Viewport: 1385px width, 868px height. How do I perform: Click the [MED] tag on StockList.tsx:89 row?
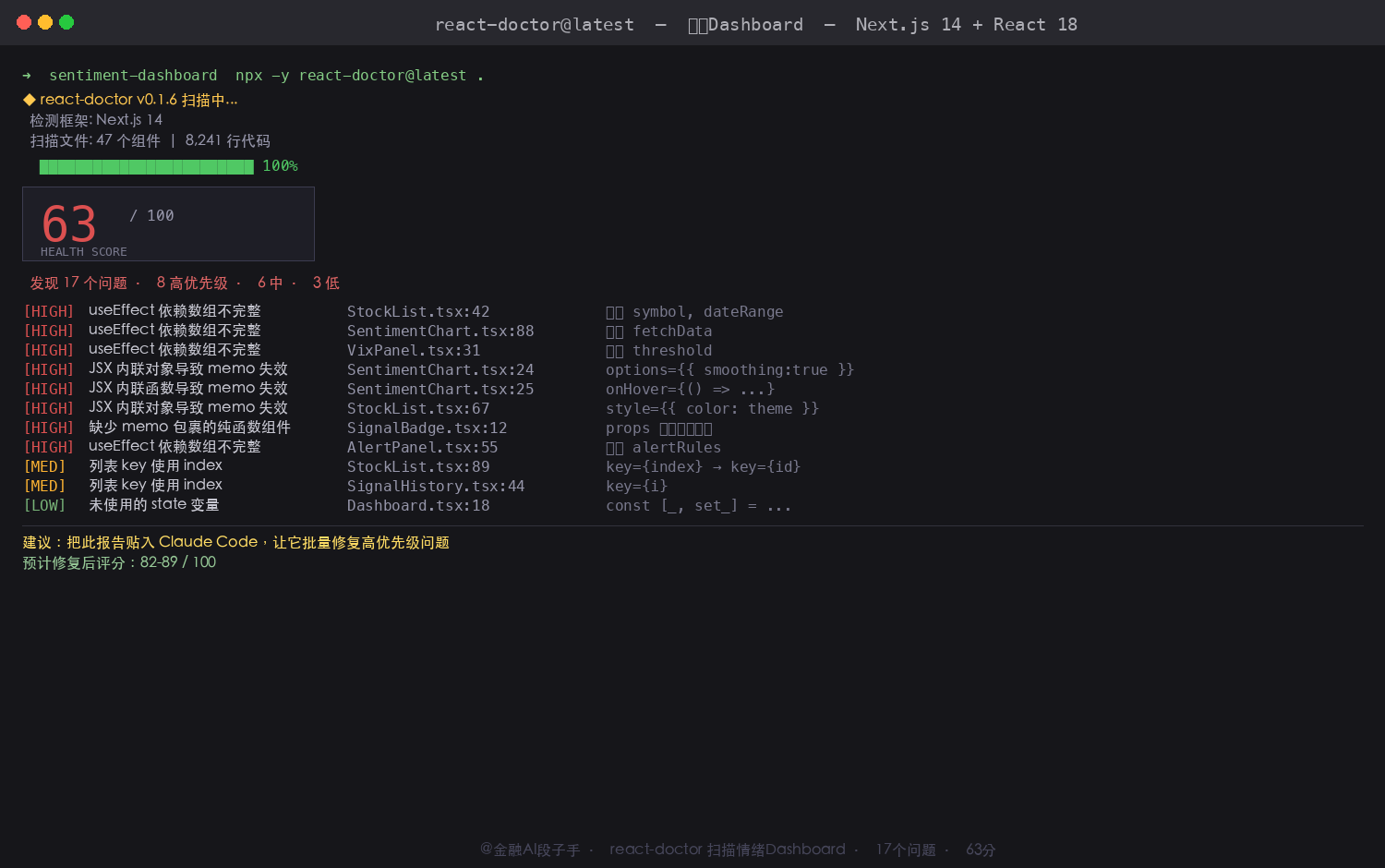point(44,467)
